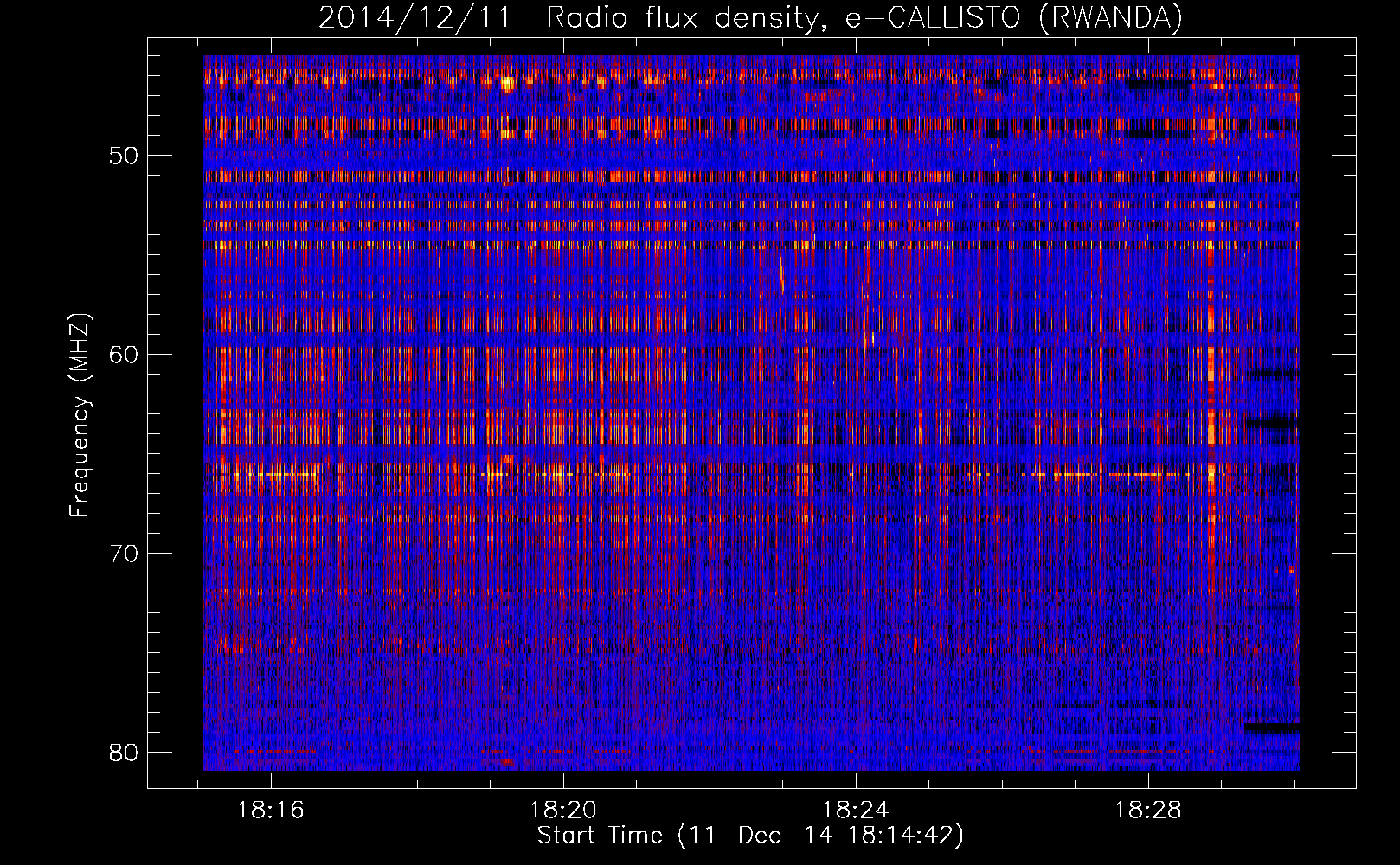
Task: Click the 18:24 time tick label
Action: coord(856,811)
